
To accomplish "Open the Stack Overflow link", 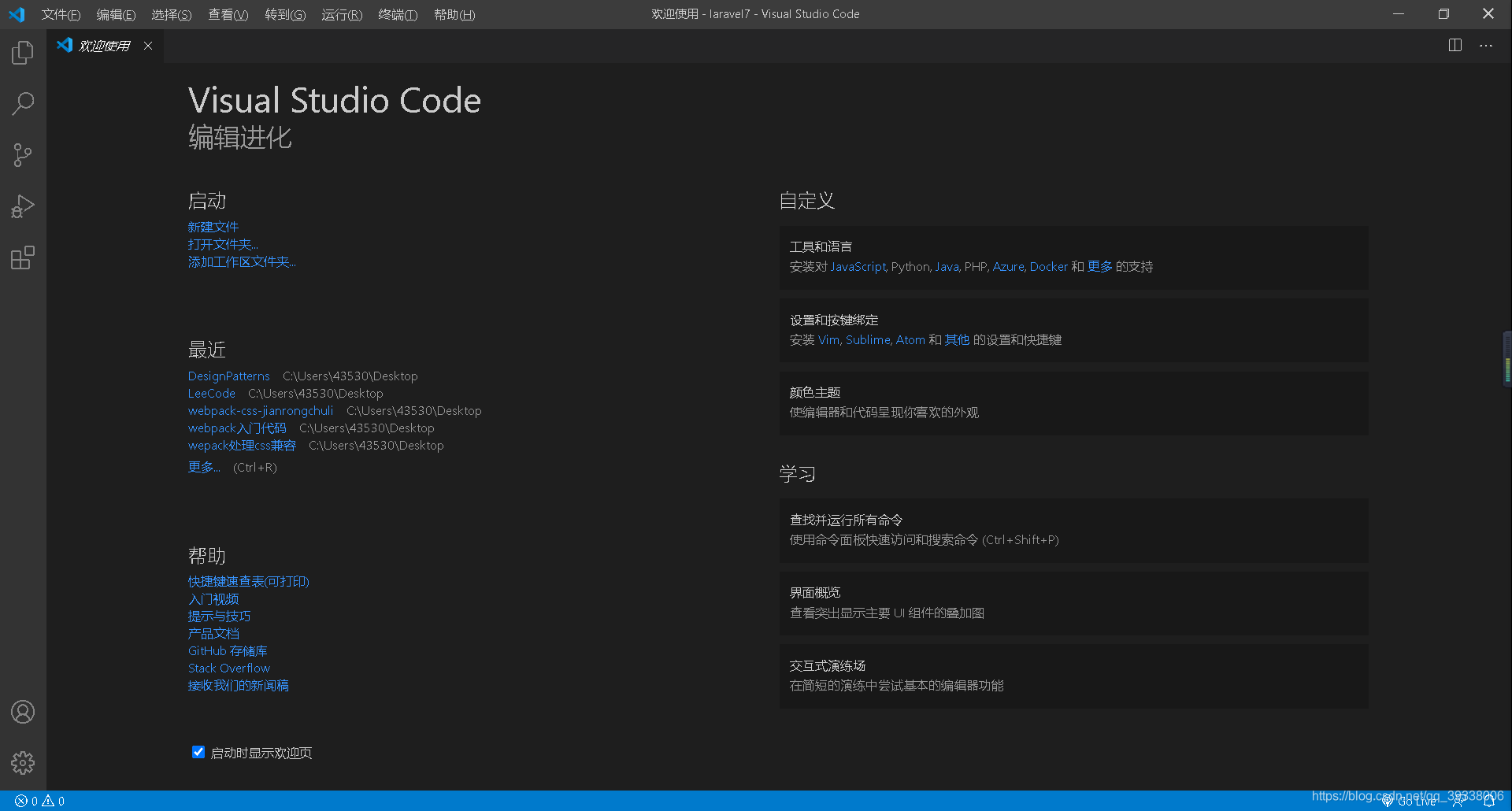I will (x=228, y=667).
